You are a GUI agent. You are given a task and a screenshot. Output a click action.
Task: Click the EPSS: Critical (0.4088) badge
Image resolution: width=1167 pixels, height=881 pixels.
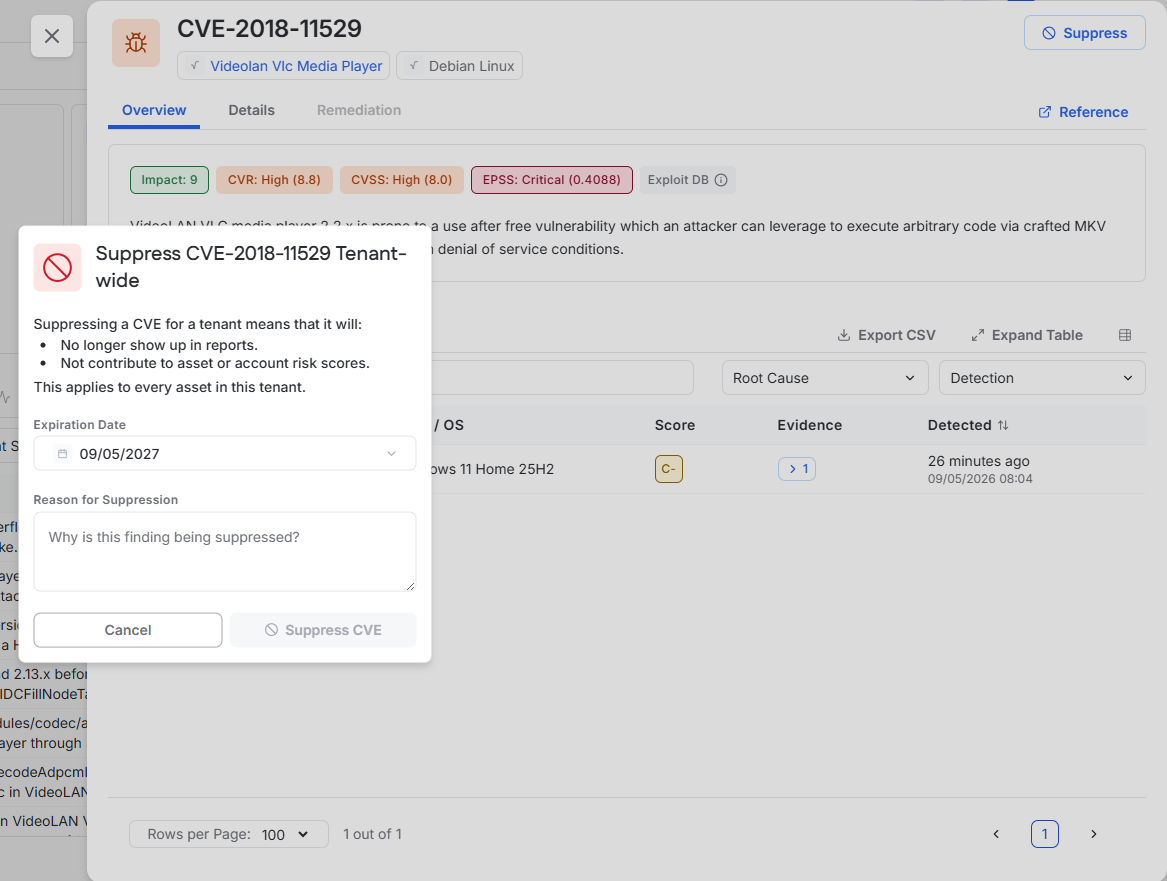click(551, 180)
